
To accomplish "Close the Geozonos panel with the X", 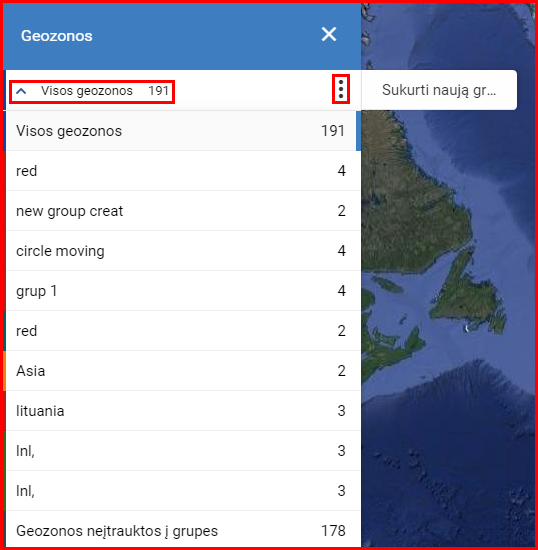I will coord(329,34).
